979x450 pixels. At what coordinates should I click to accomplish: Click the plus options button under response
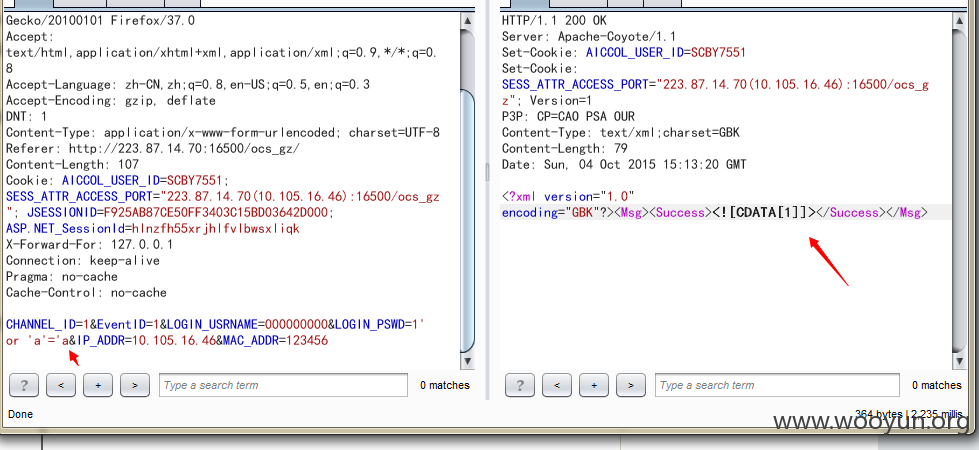pyautogui.click(x=593, y=385)
